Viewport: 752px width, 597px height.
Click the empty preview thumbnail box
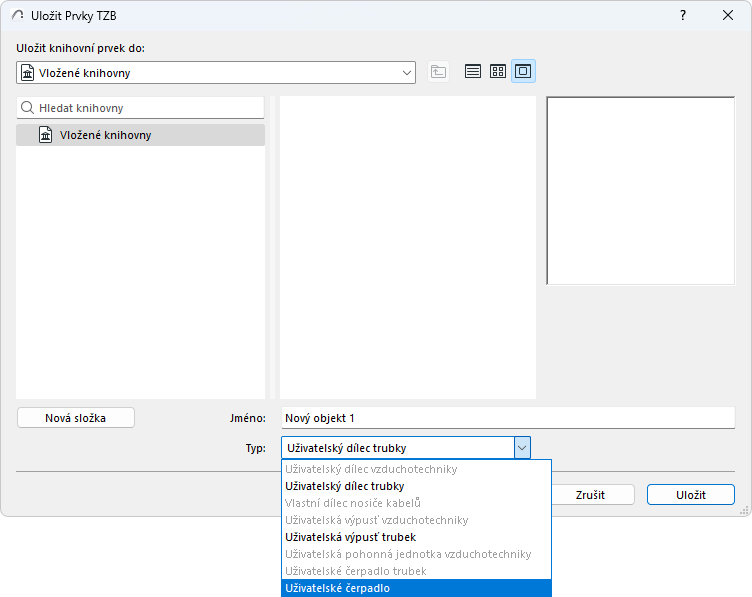tap(641, 191)
